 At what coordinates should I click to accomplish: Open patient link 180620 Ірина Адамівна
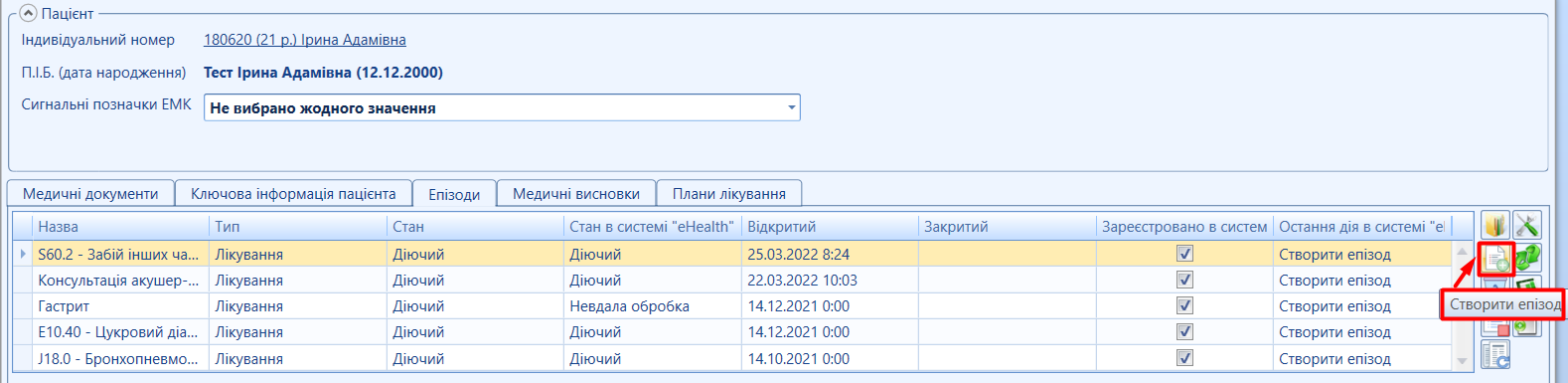(305, 40)
